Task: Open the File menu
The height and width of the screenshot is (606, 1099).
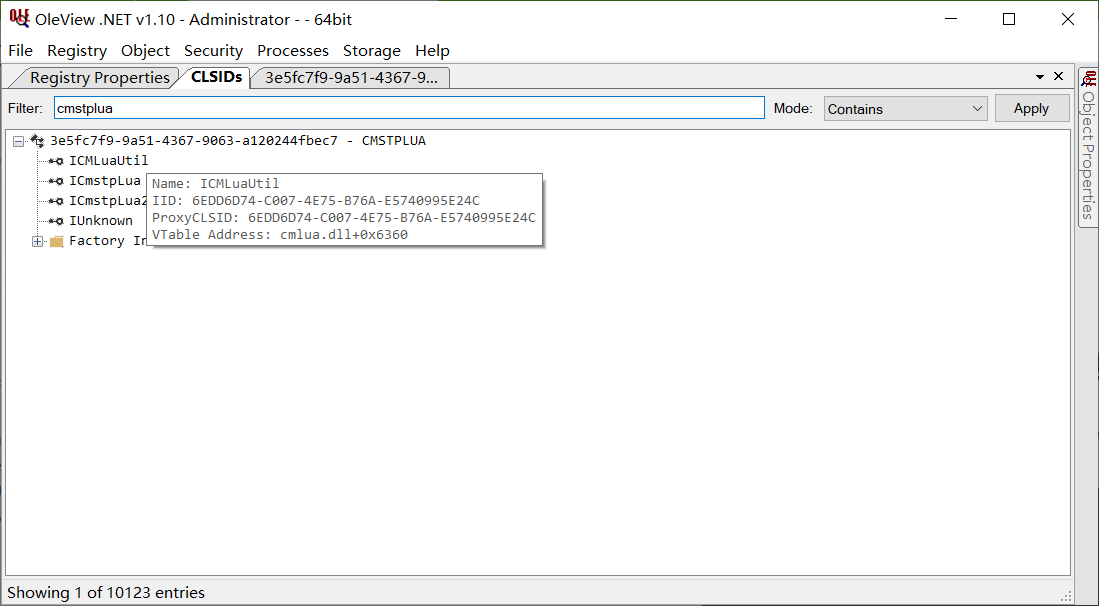Action: point(20,50)
